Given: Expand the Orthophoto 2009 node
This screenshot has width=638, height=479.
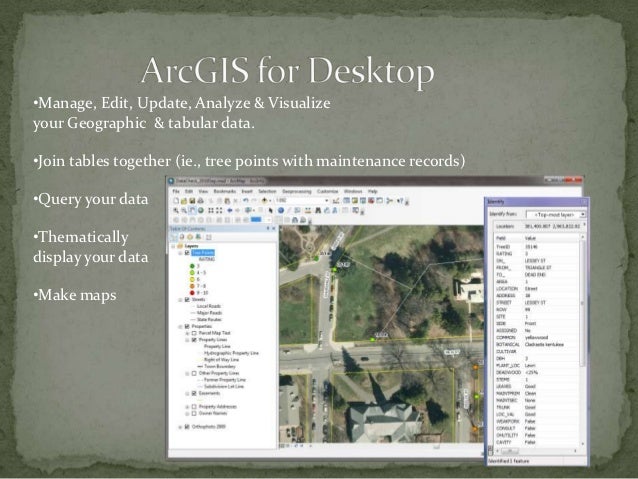Looking at the screenshot, I should (x=180, y=427).
